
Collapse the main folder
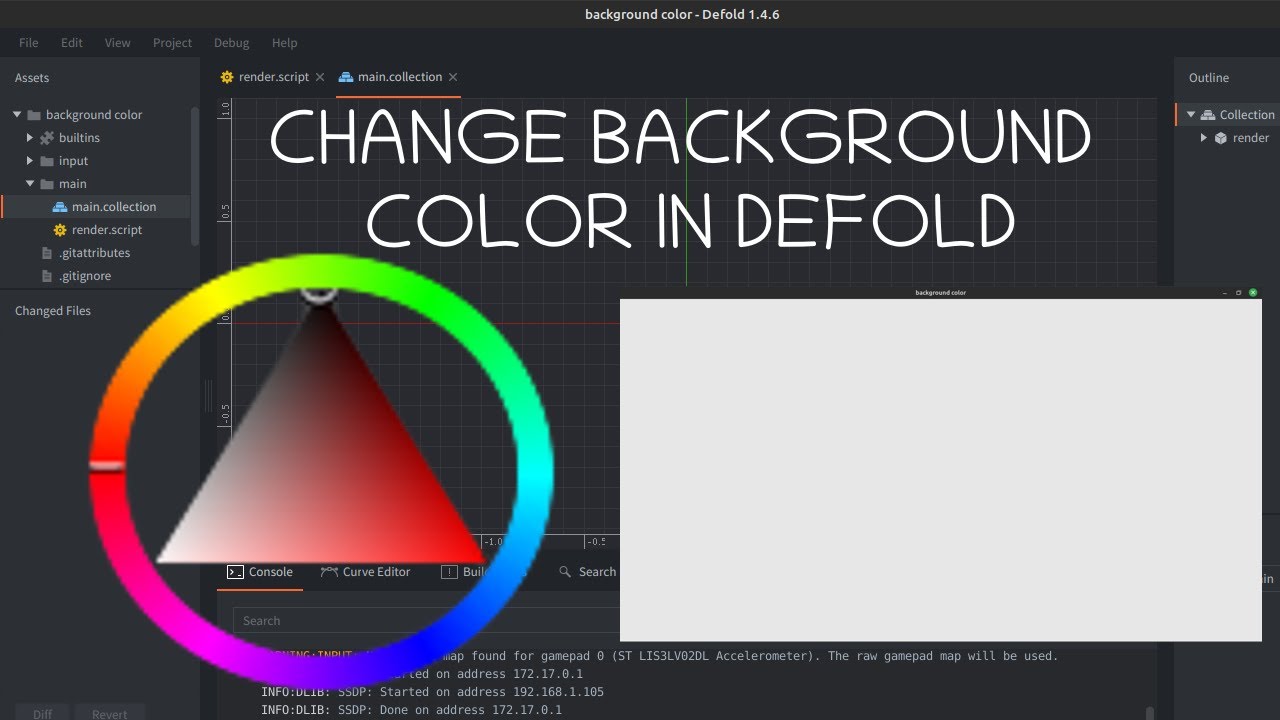(30, 184)
